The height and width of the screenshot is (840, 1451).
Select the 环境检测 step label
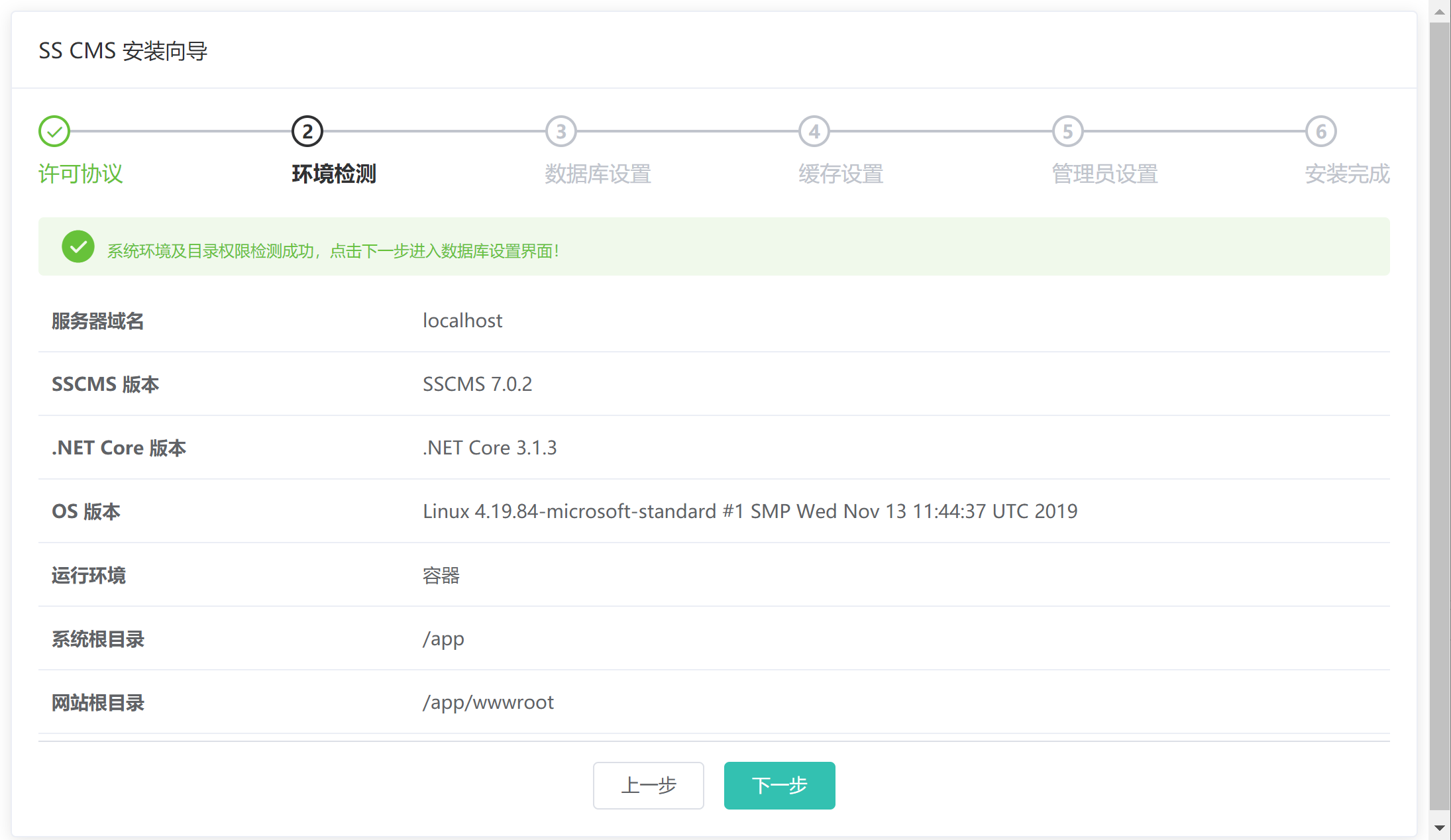coord(334,174)
